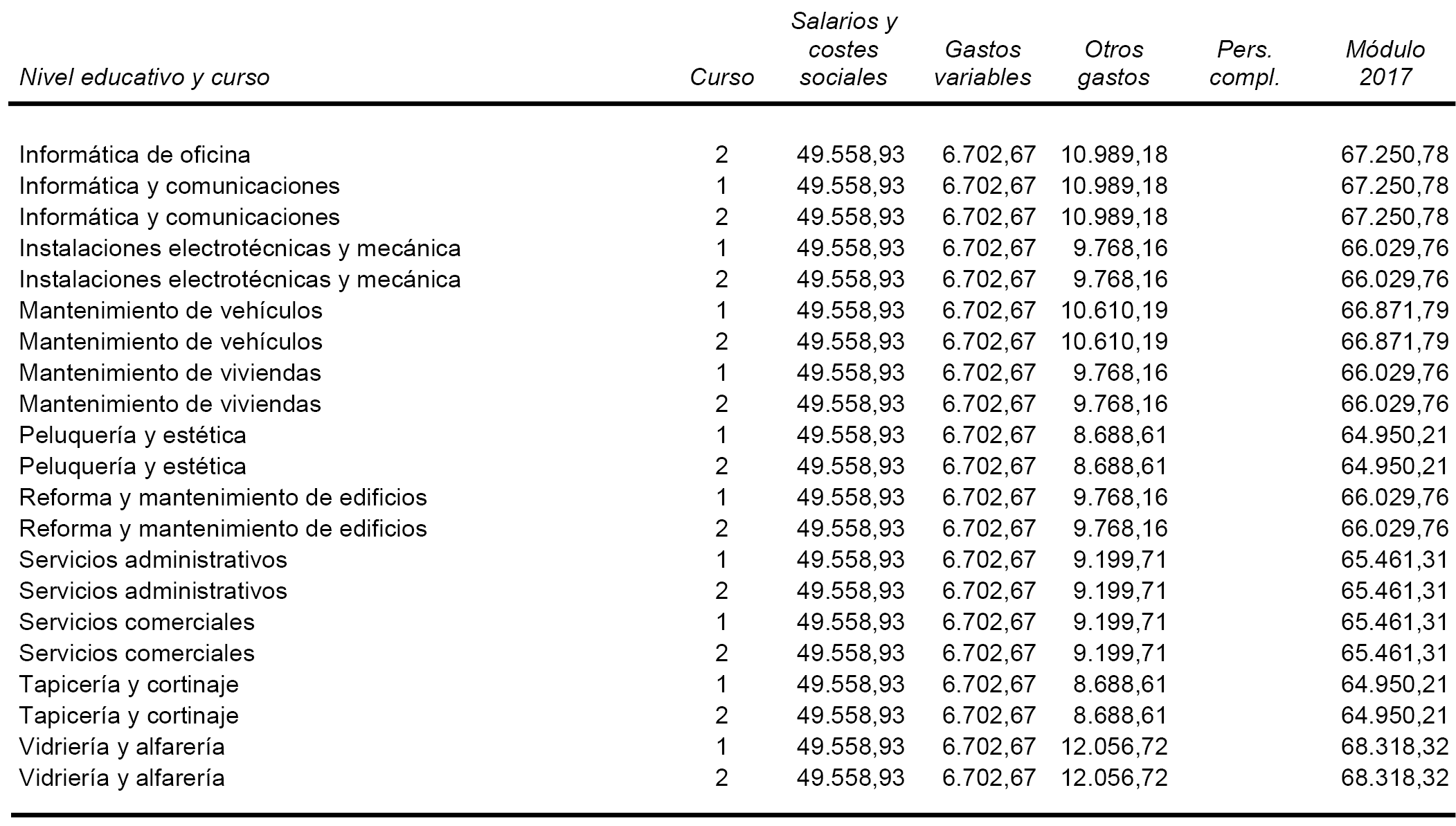Click the 'Curso' column header

[721, 77]
